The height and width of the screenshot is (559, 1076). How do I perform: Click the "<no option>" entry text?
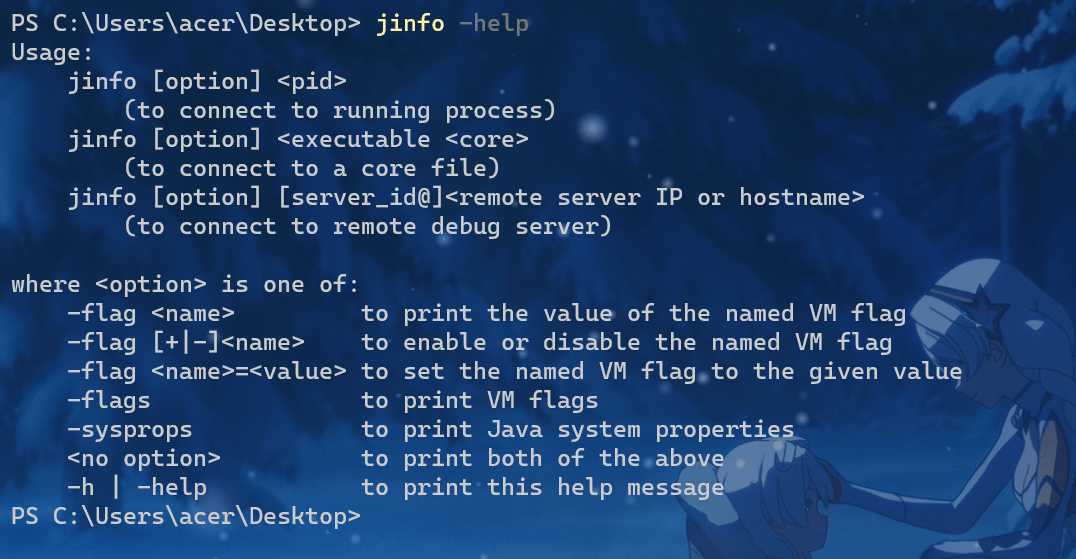point(143,459)
